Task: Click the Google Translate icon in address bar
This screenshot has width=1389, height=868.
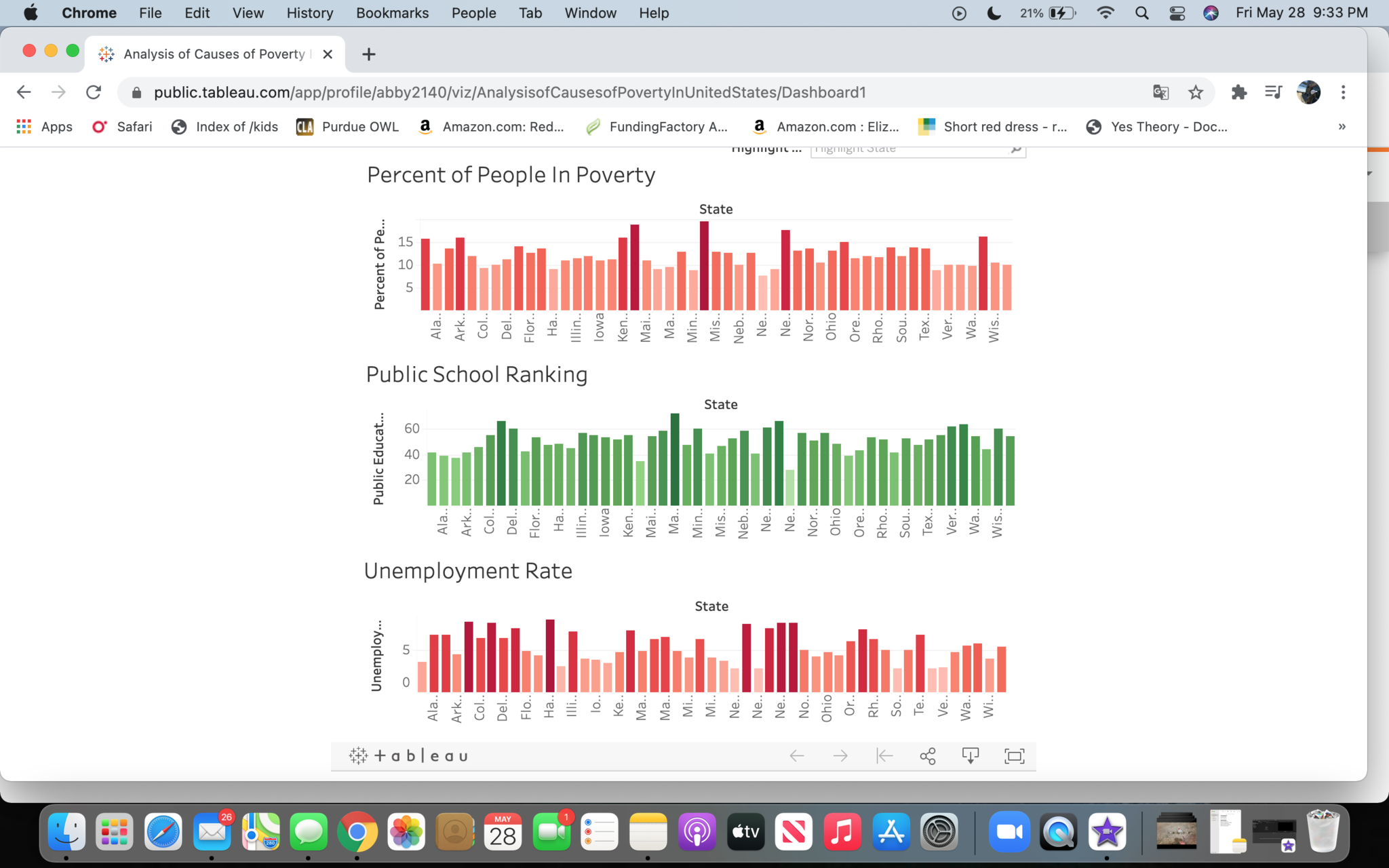Action: 1161,92
